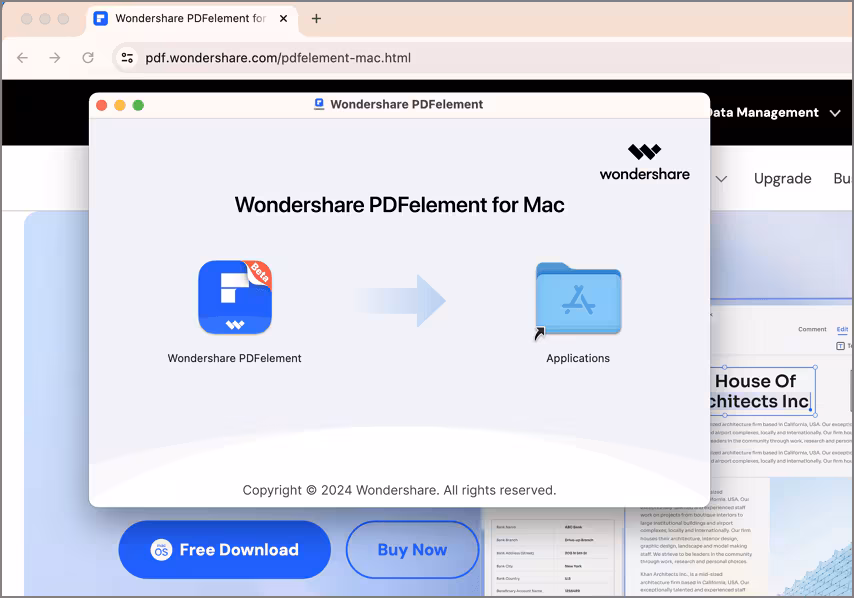
Task: Click the PDFelement favicon in browser tab
Action: coord(101,19)
